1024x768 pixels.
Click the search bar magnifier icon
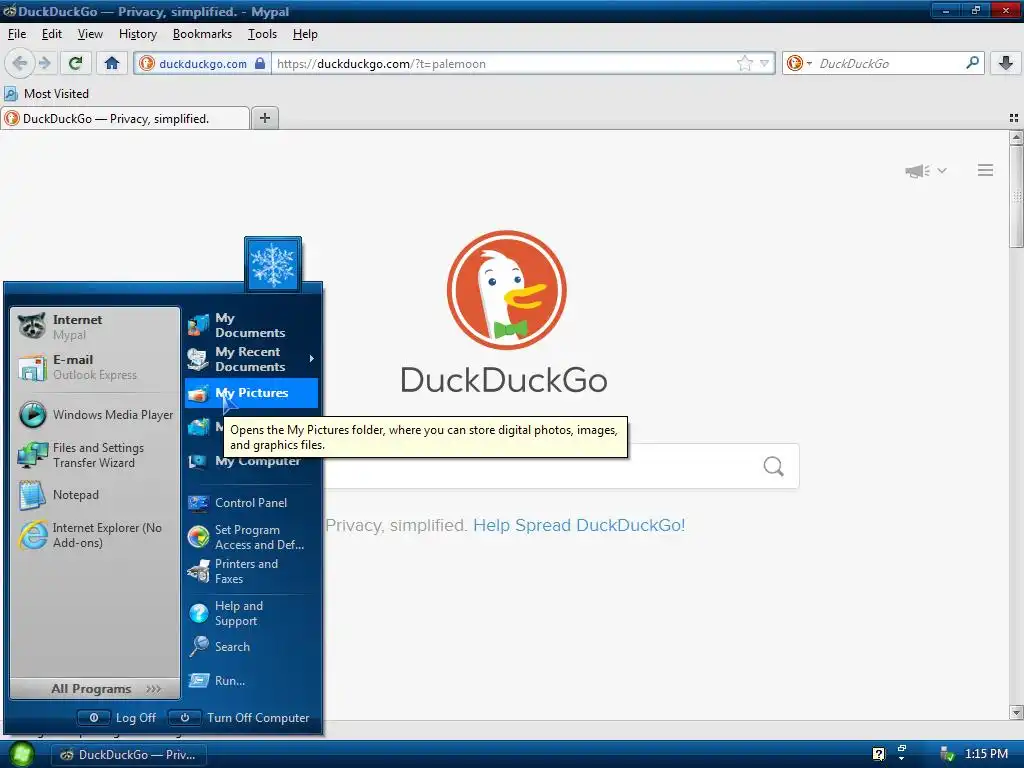click(972, 63)
